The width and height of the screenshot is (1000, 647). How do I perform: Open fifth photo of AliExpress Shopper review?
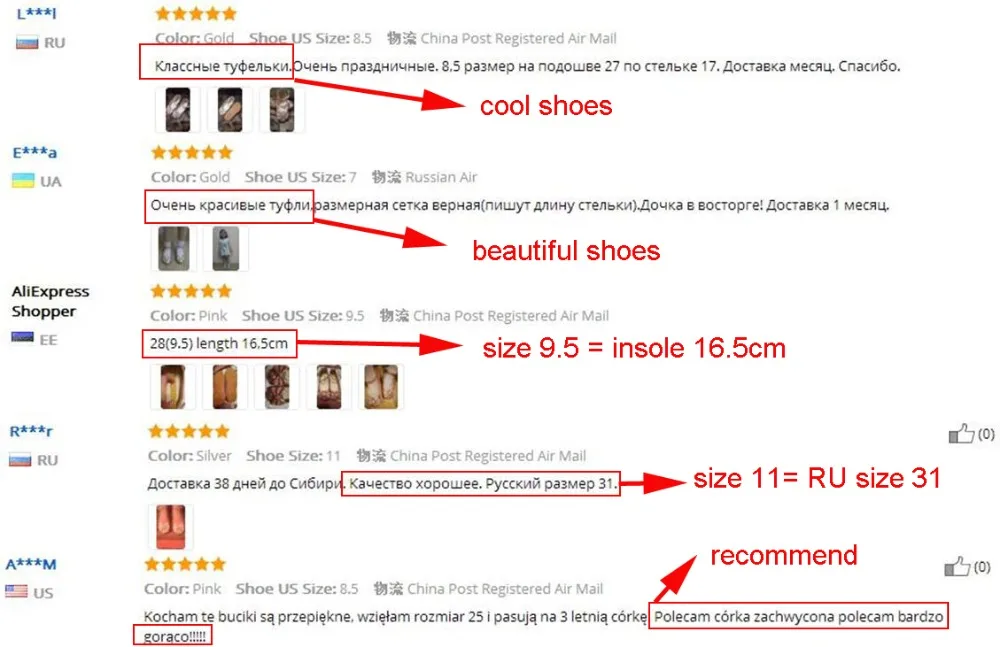(381, 387)
